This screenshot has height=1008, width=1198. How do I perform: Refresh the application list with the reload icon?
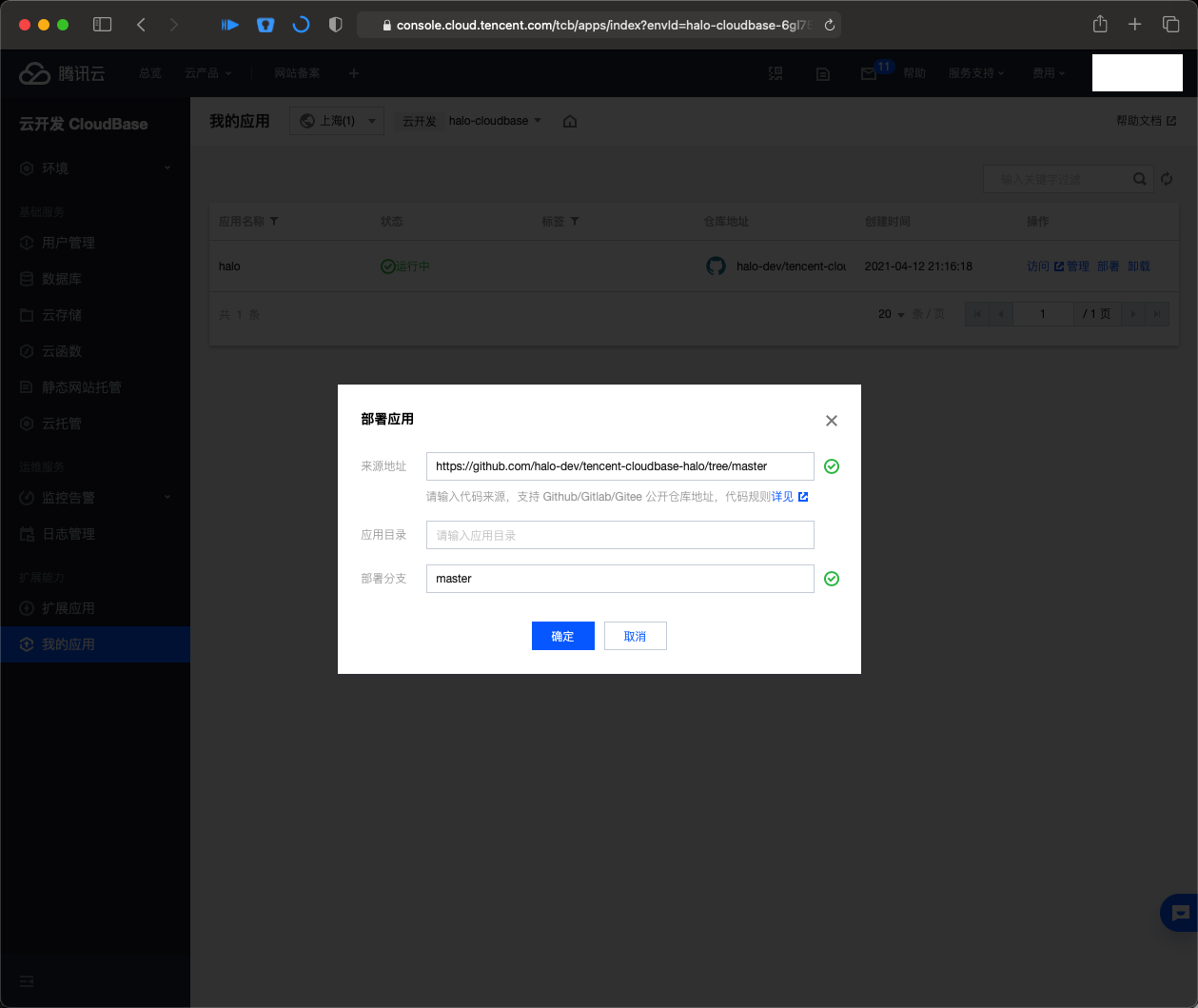click(x=1167, y=178)
